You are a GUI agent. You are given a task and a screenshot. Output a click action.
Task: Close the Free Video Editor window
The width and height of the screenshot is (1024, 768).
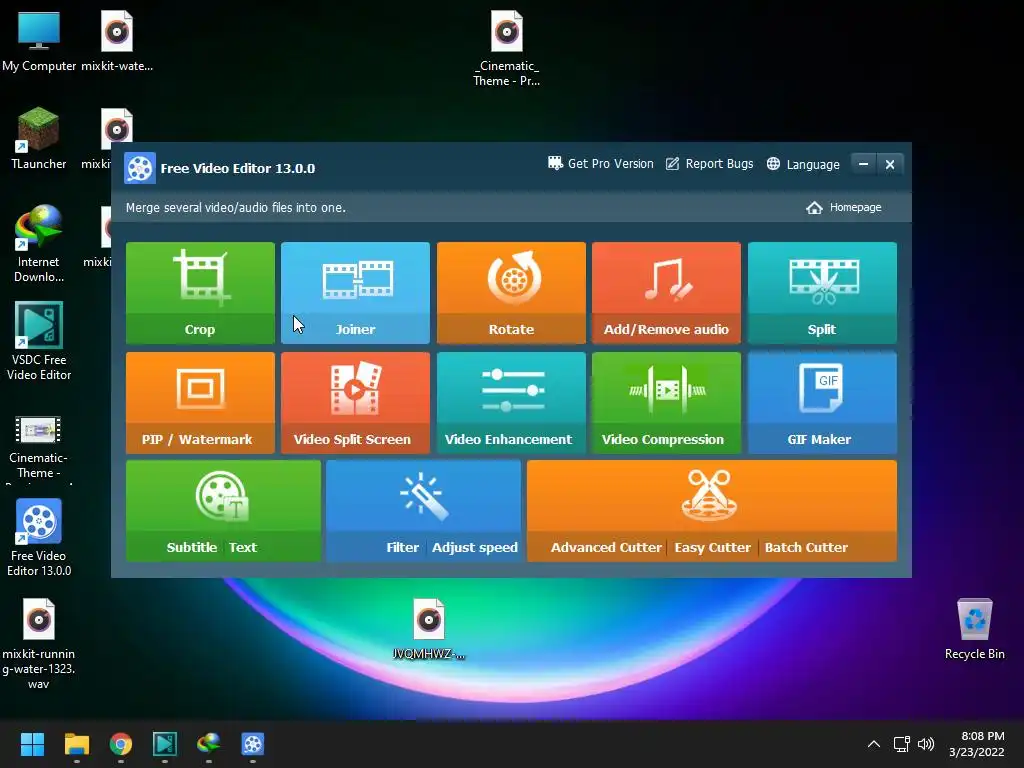pyautogui.click(x=889, y=164)
